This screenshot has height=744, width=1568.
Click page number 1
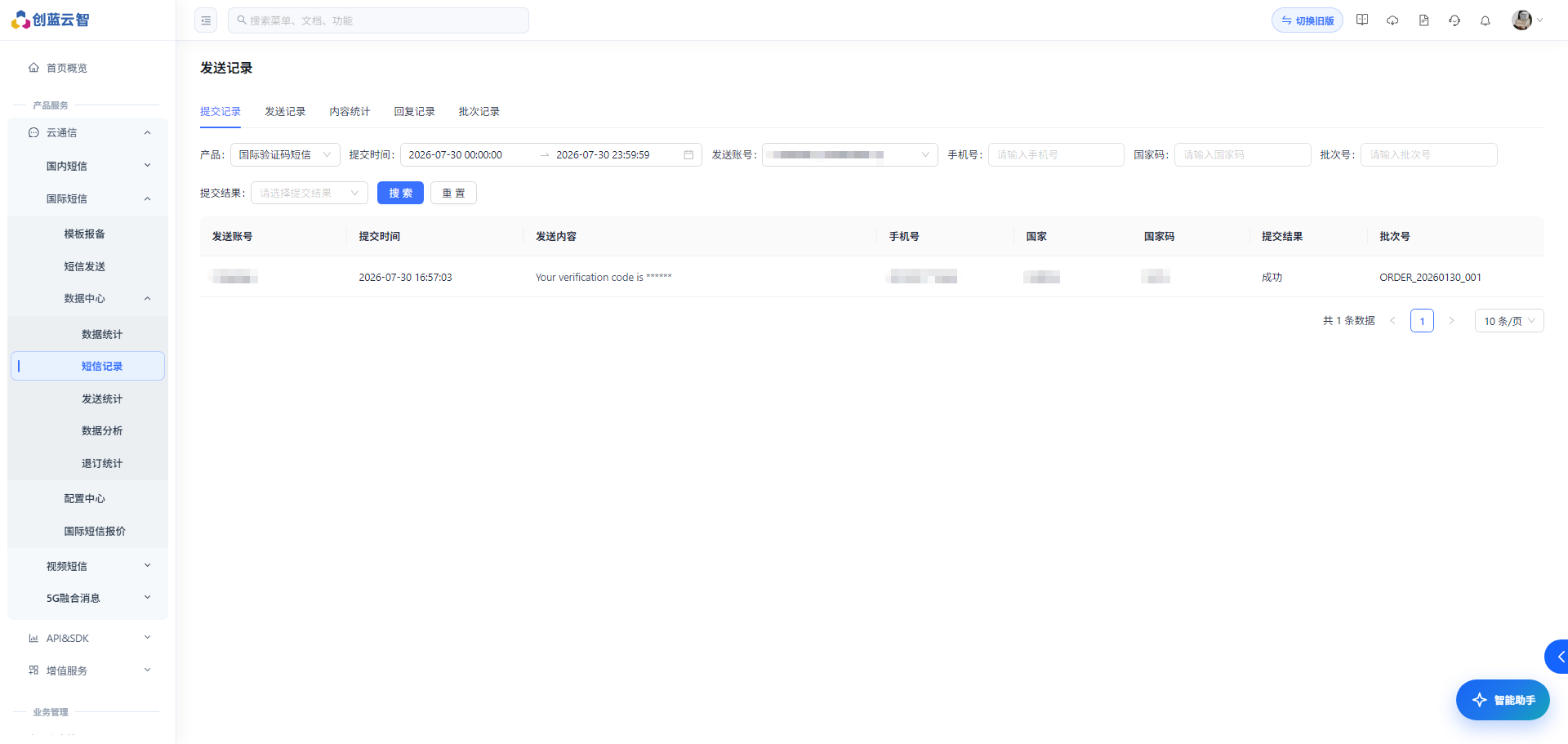point(1422,321)
